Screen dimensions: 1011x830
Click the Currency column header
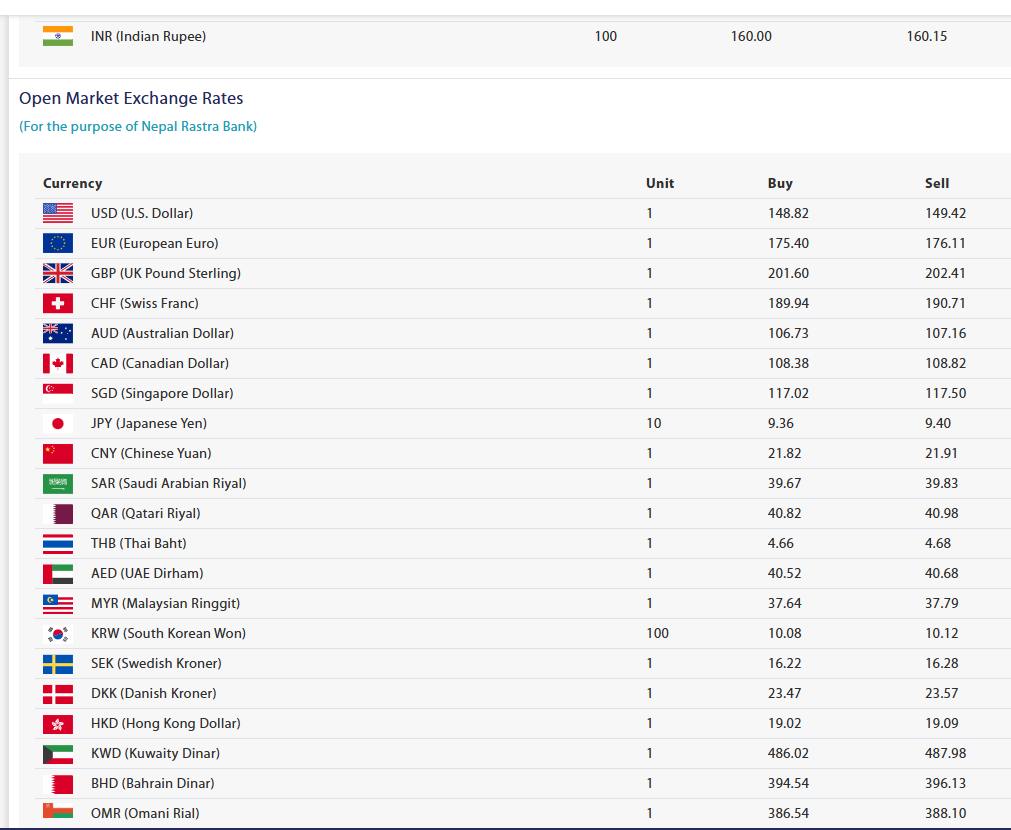[x=72, y=183]
